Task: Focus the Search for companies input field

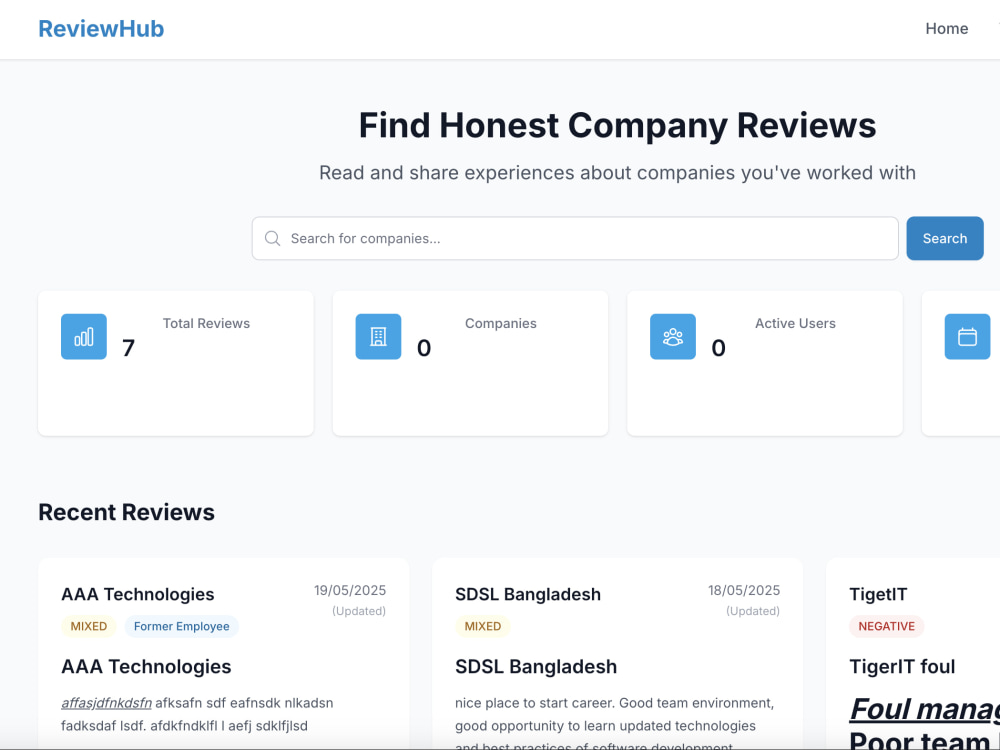Action: point(575,239)
